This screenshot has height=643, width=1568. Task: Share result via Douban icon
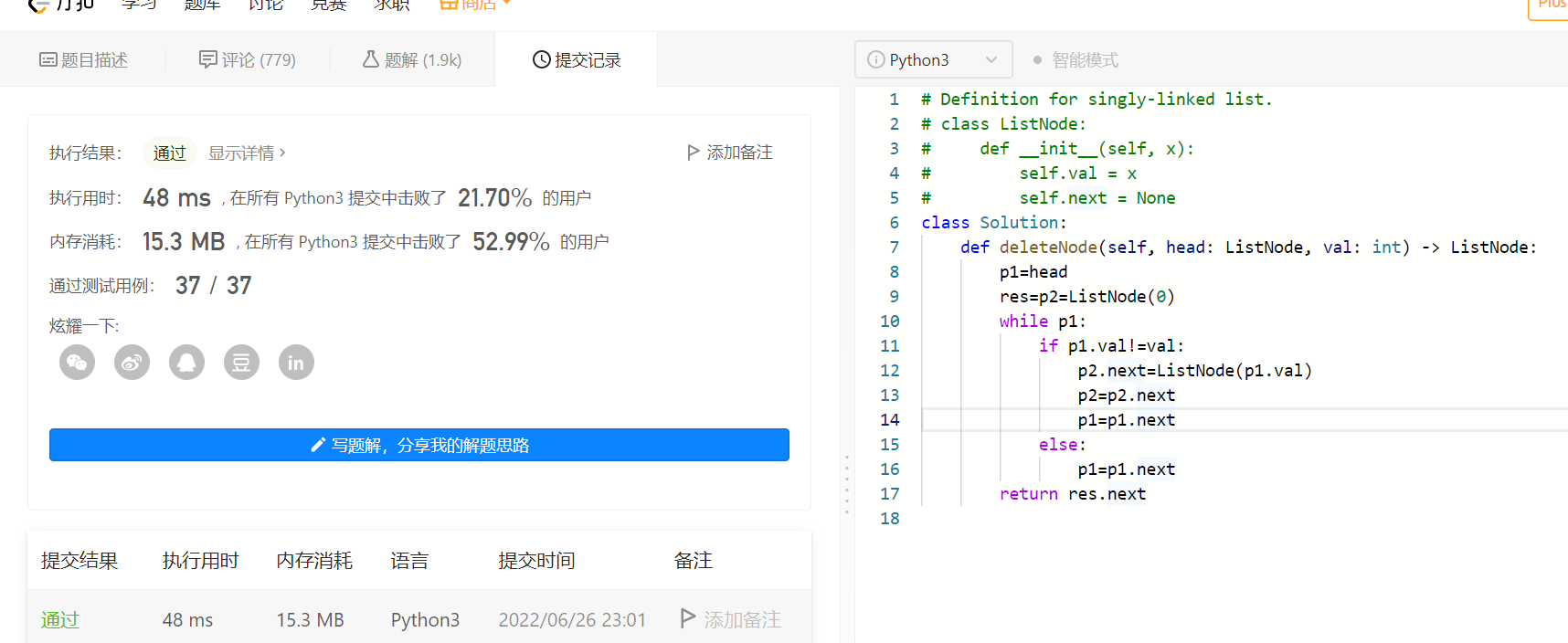click(x=241, y=363)
